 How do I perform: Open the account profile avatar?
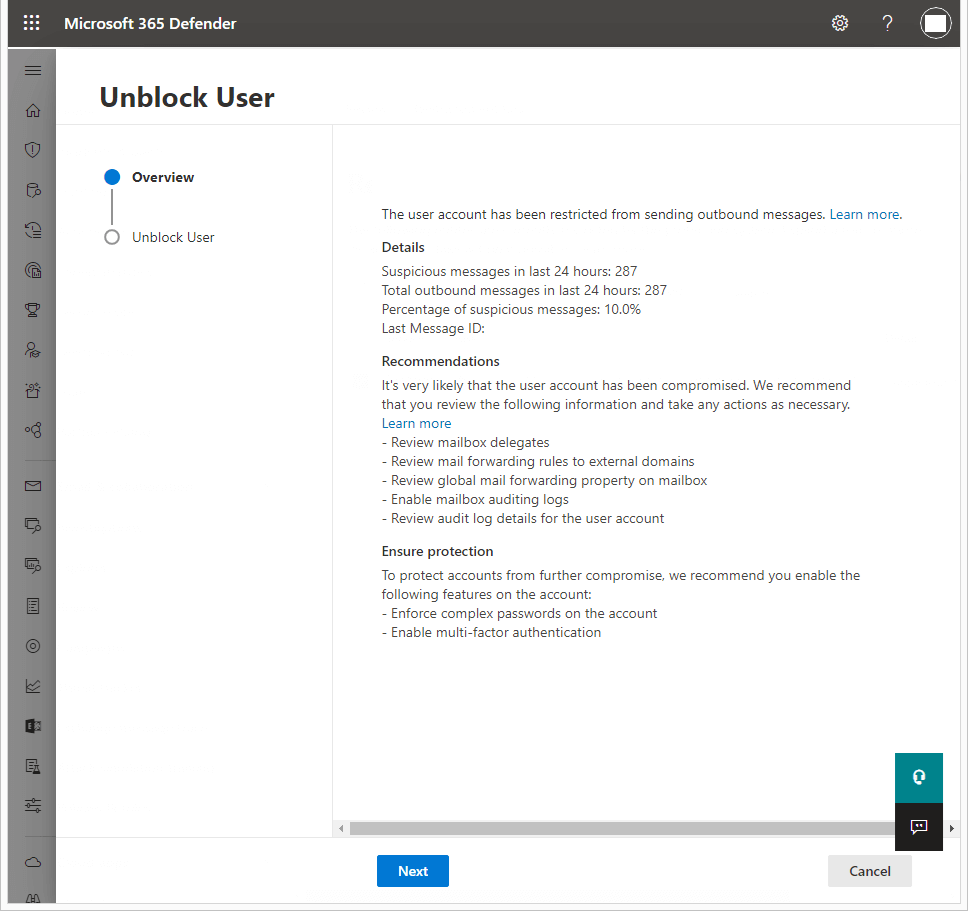935,23
